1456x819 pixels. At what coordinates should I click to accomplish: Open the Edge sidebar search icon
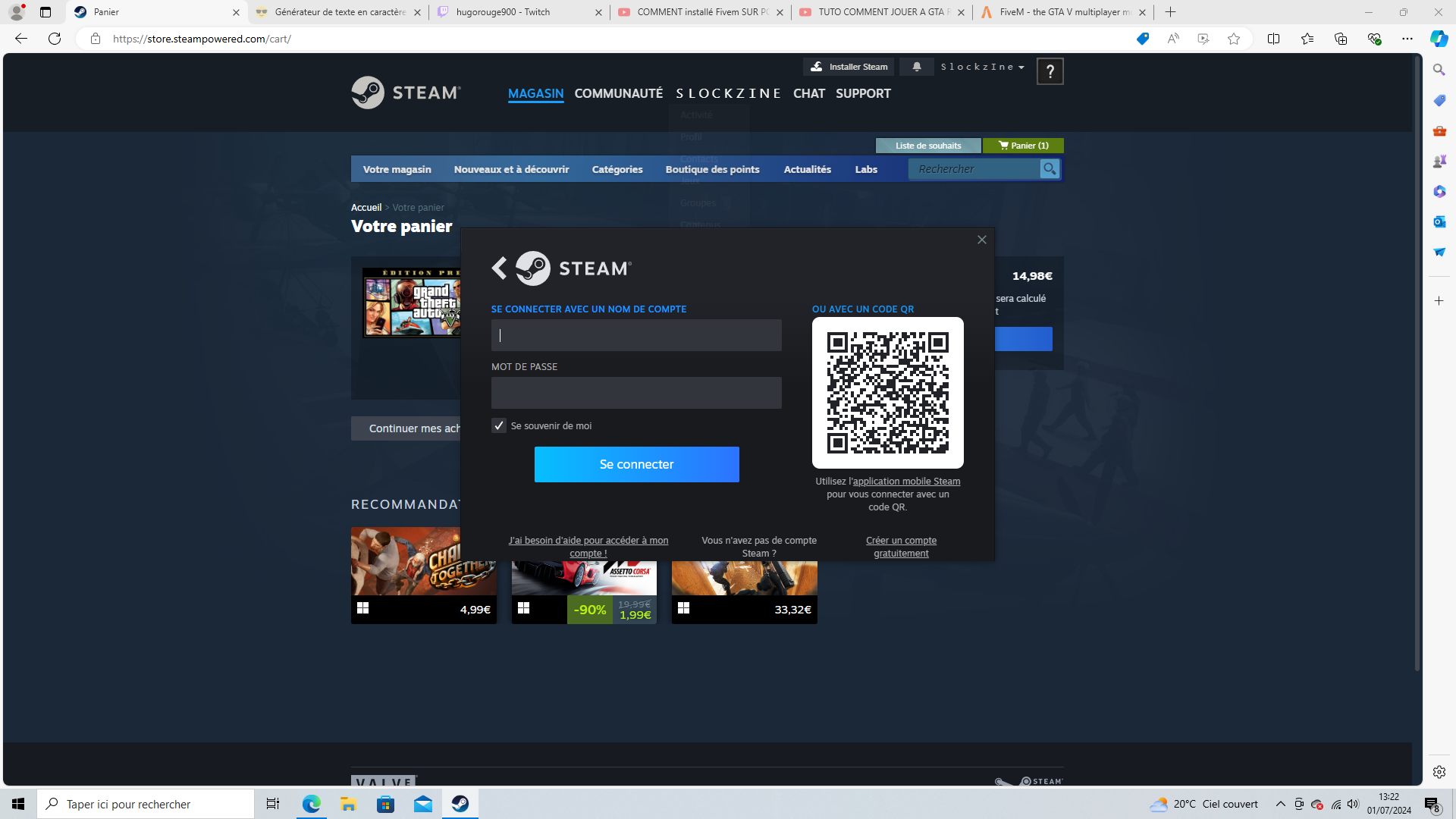(x=1439, y=70)
